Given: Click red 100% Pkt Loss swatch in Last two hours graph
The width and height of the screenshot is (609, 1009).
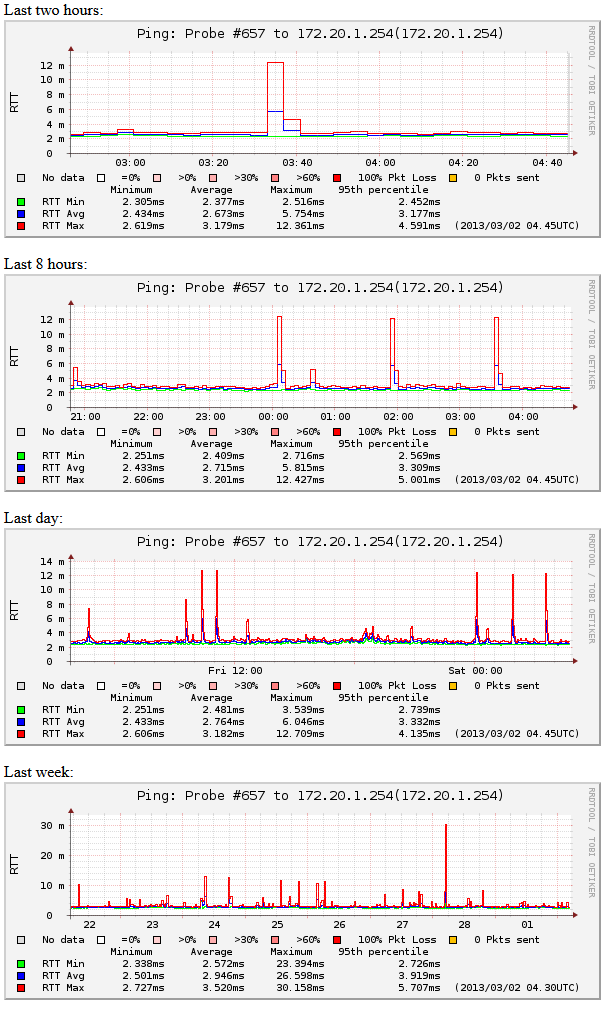Looking at the screenshot, I should pyautogui.click(x=337, y=177).
